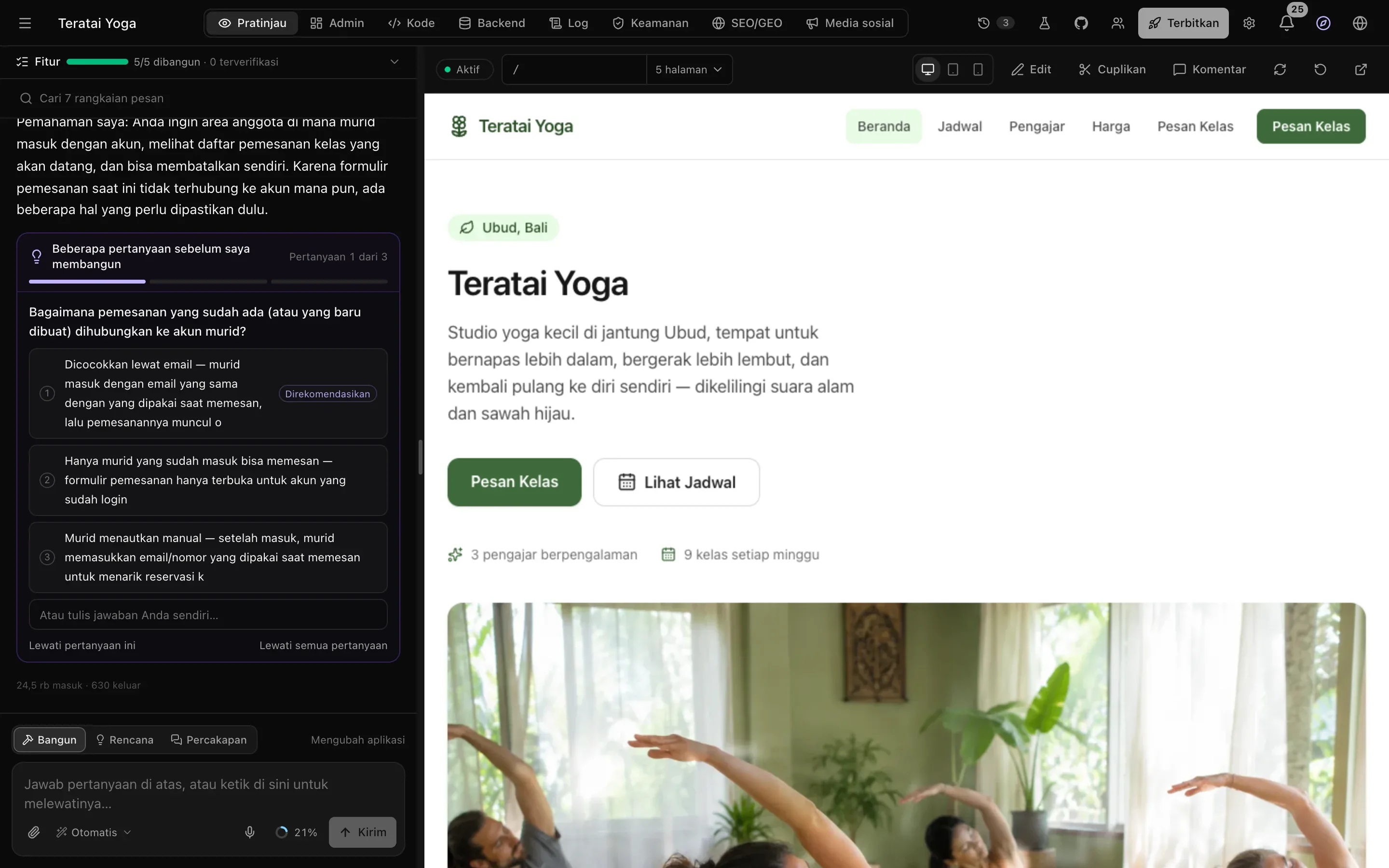The height and width of the screenshot is (868, 1389).
Task: Click the compass icon in top bar
Action: pyautogui.click(x=1323, y=23)
